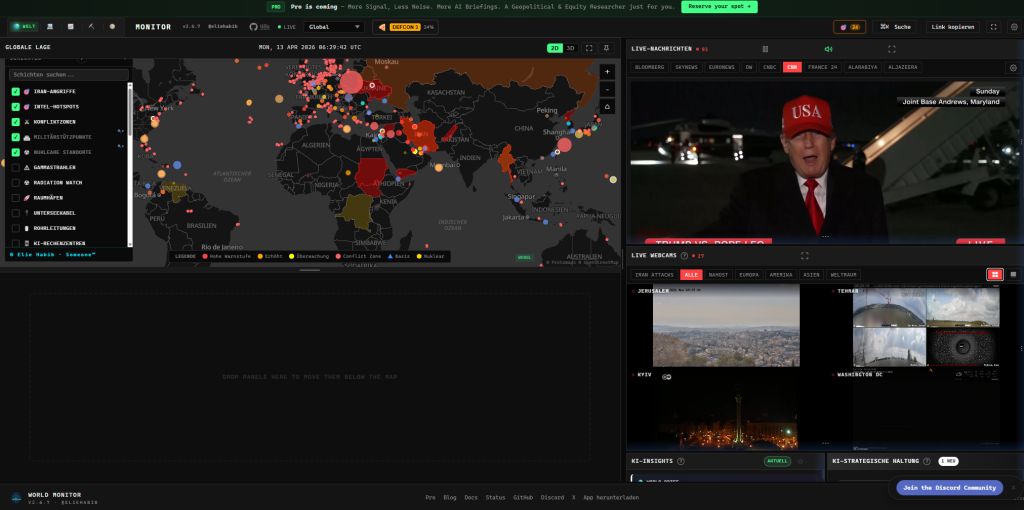Image resolution: width=1024 pixels, height=510 pixels.
Task: Zoom in on the map
Action: tap(607, 72)
